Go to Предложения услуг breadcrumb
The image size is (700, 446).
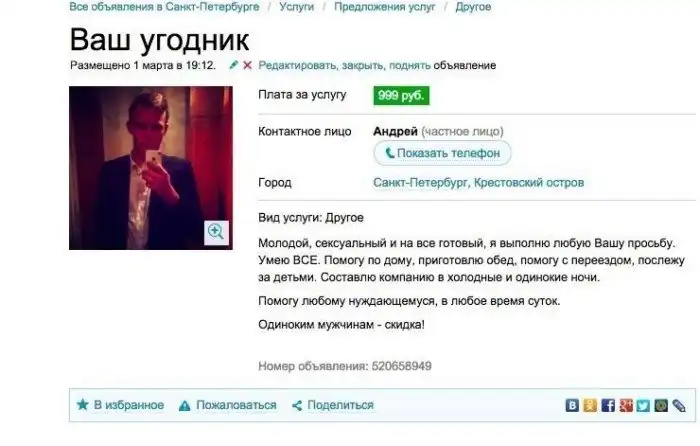point(384,7)
